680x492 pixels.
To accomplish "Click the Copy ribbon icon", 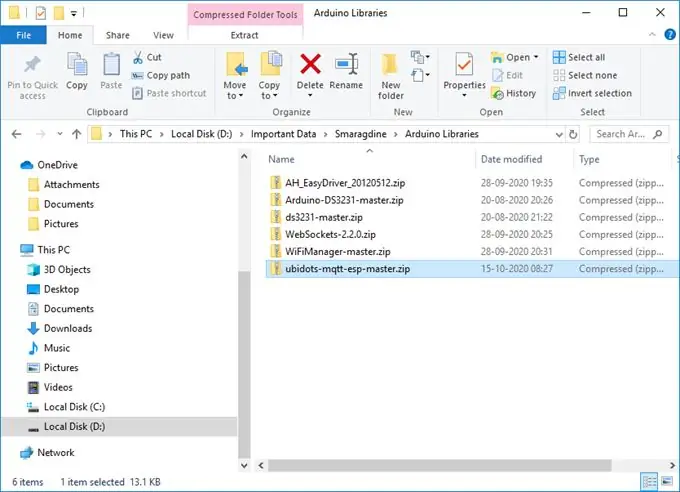I will tap(77, 65).
